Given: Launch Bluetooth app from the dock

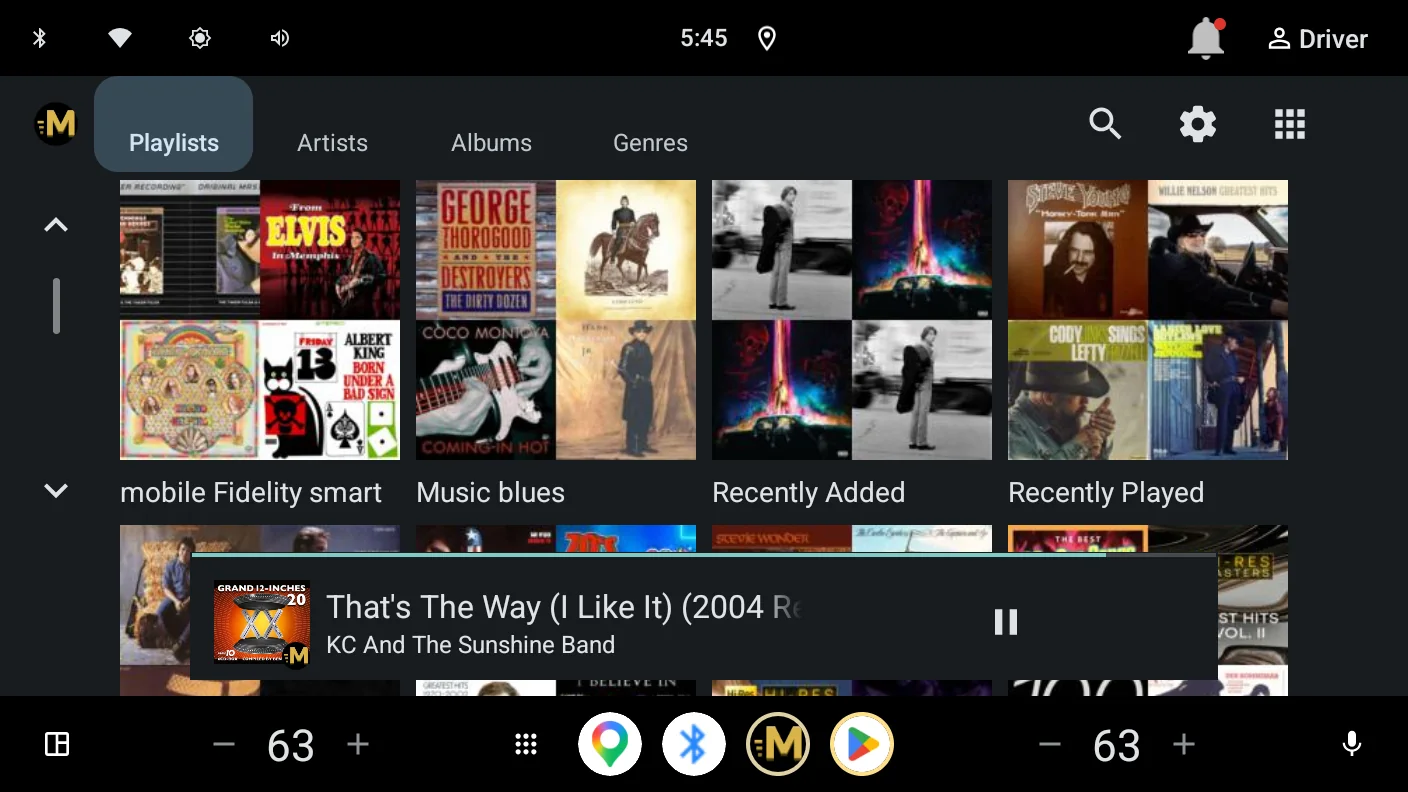Looking at the screenshot, I should coord(694,744).
